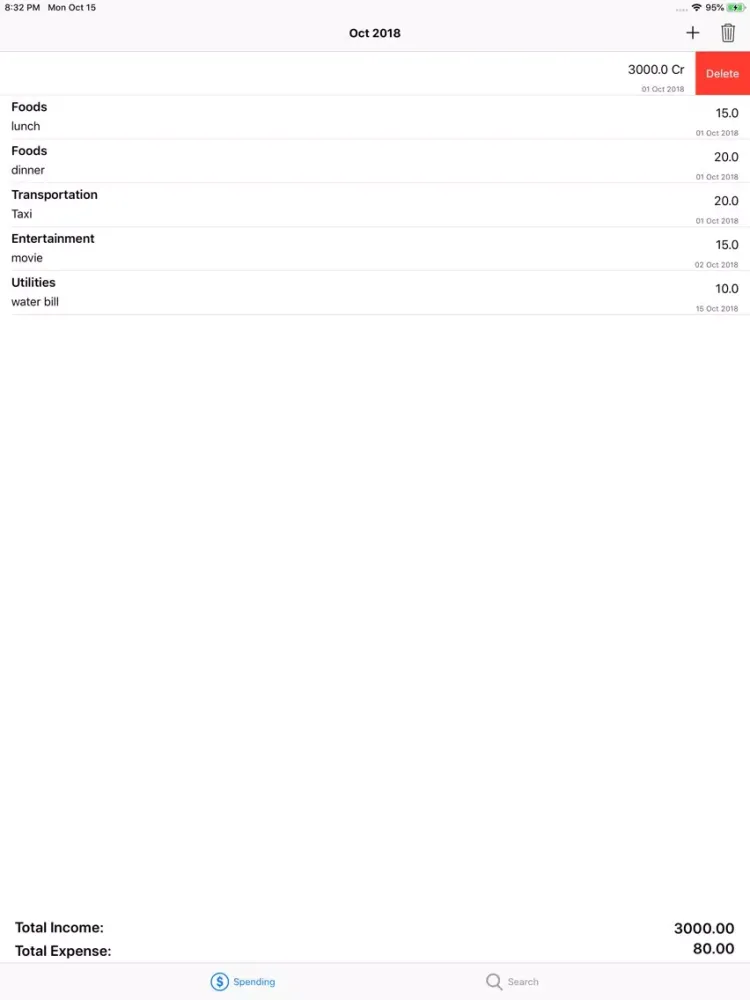The height and width of the screenshot is (1000, 750).
Task: Switch to the Search tab
Action: click(x=512, y=982)
